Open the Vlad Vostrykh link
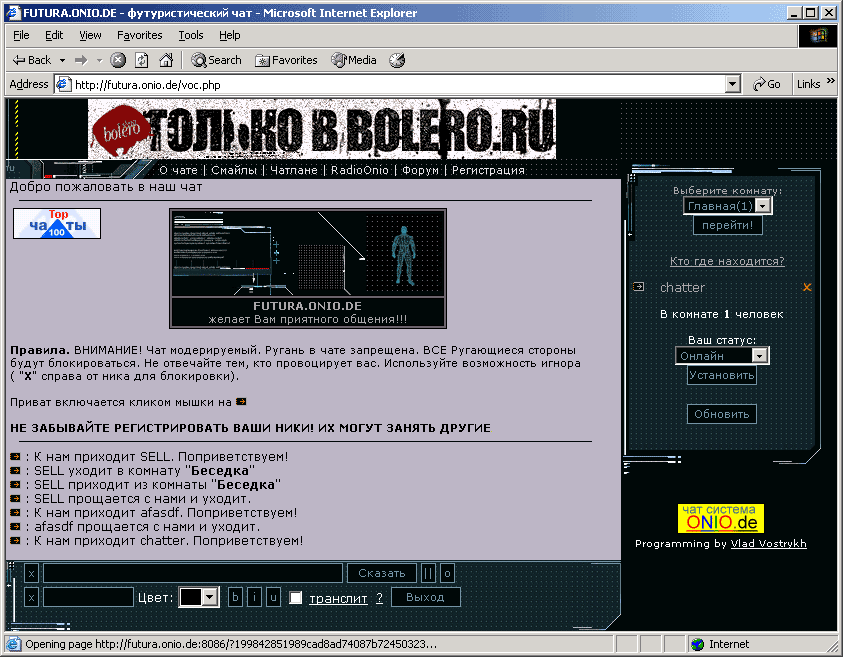 [x=769, y=544]
